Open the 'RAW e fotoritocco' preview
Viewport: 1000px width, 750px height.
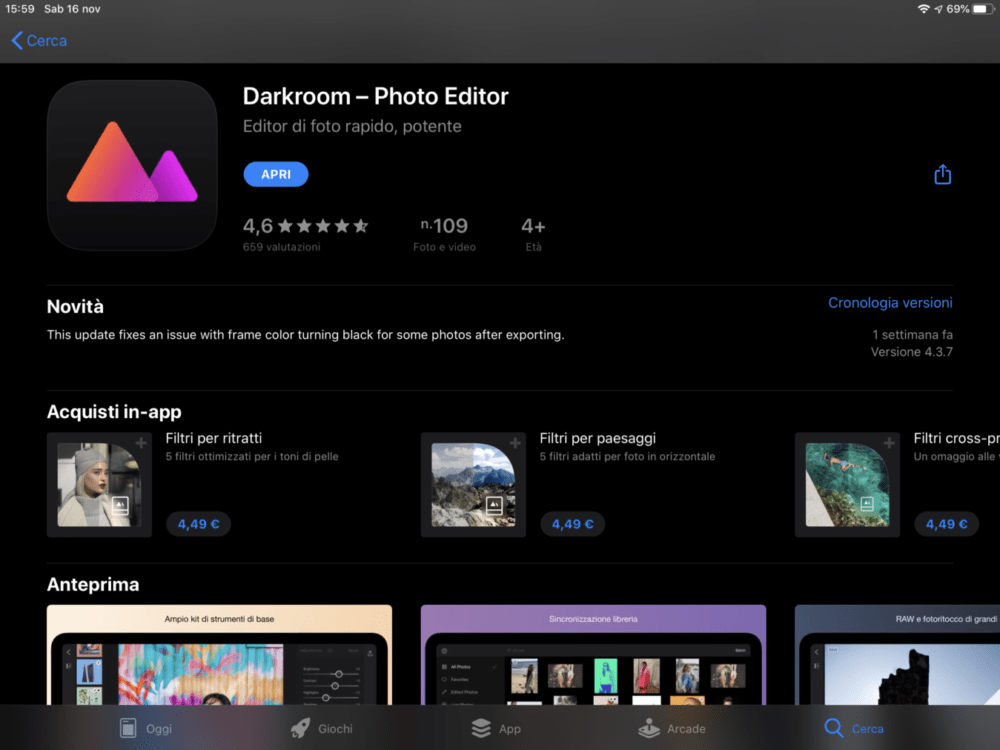[x=897, y=655]
